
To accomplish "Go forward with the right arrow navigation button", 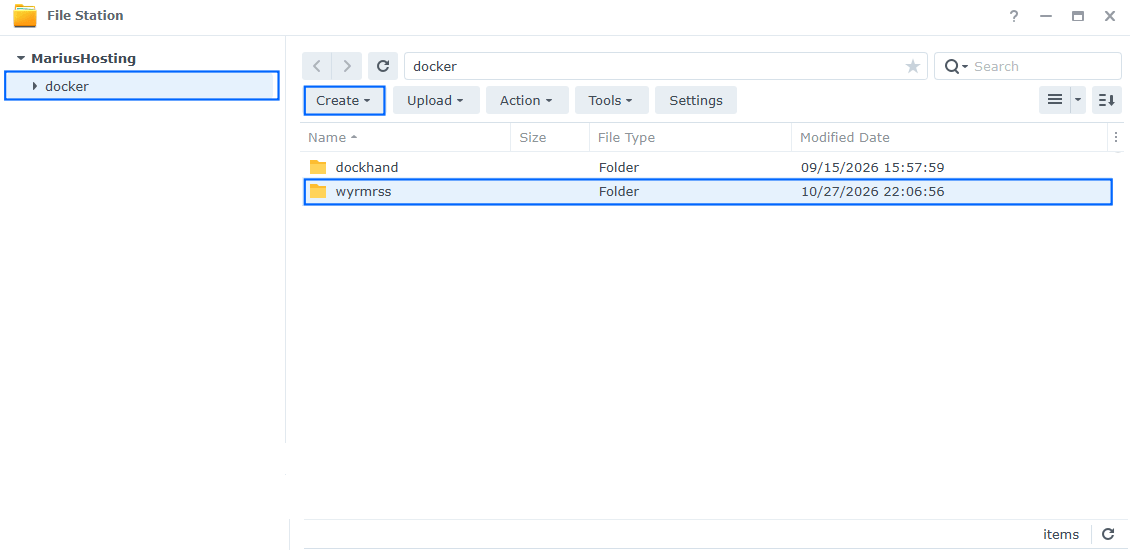I will 347,66.
